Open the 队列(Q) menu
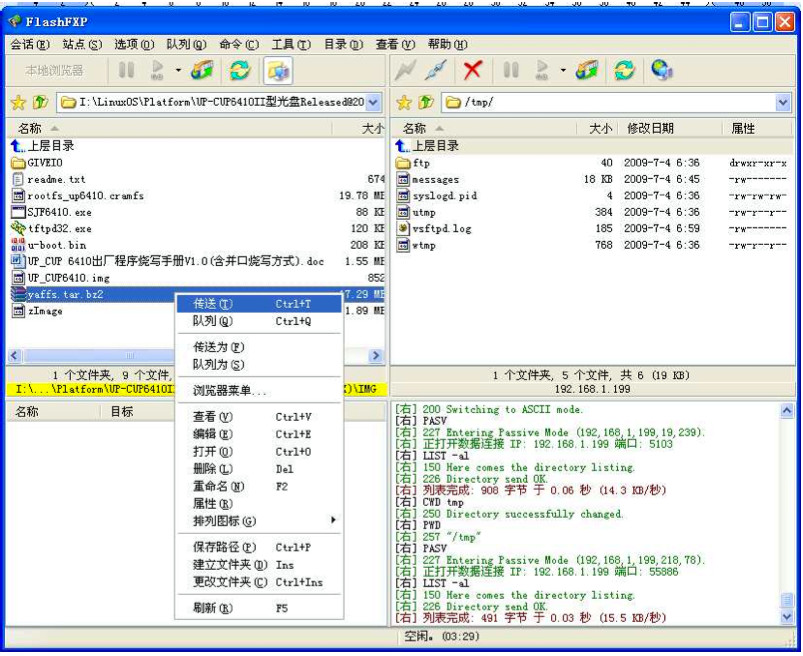803x656 pixels. 186,45
